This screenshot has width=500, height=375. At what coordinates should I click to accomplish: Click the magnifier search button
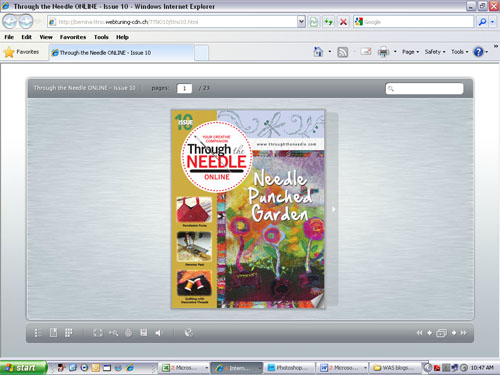tap(482, 22)
